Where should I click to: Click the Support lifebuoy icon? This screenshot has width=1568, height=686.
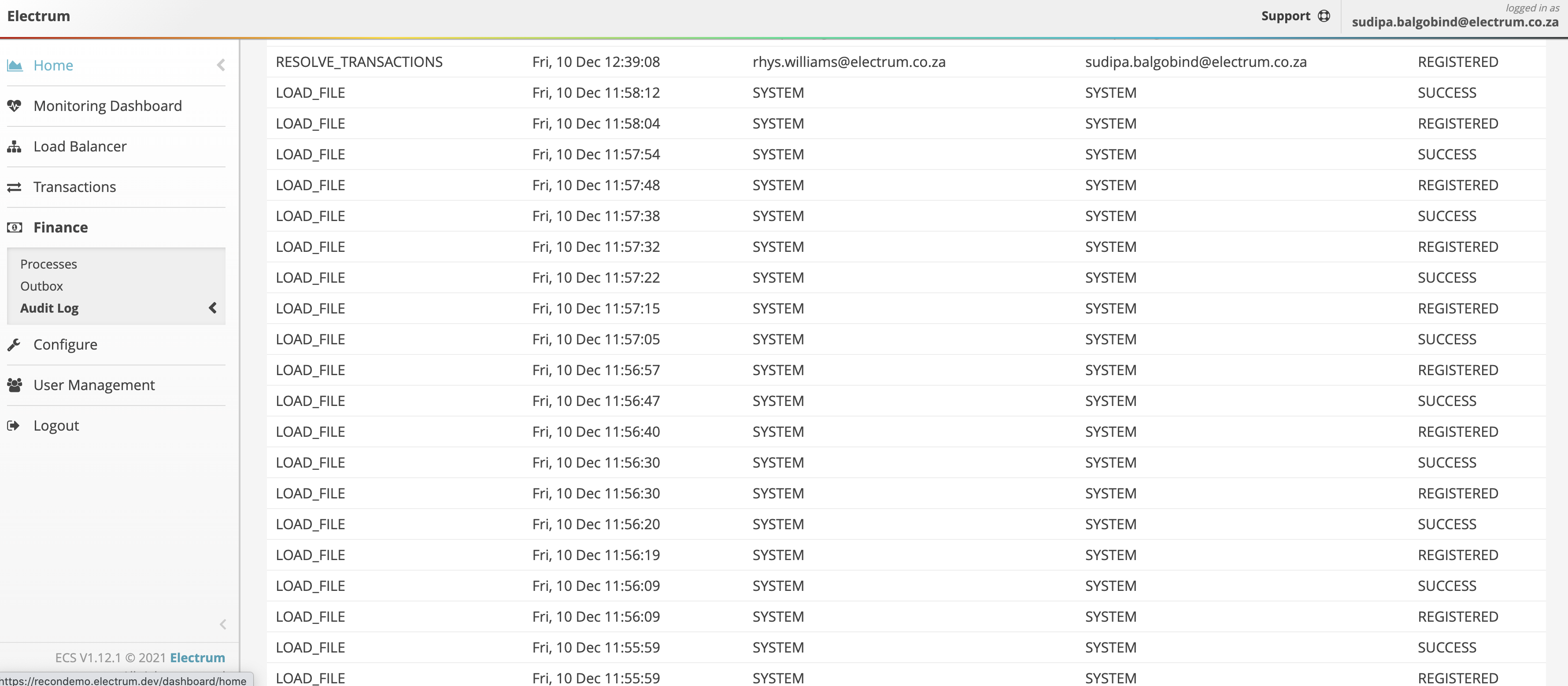(x=1323, y=16)
